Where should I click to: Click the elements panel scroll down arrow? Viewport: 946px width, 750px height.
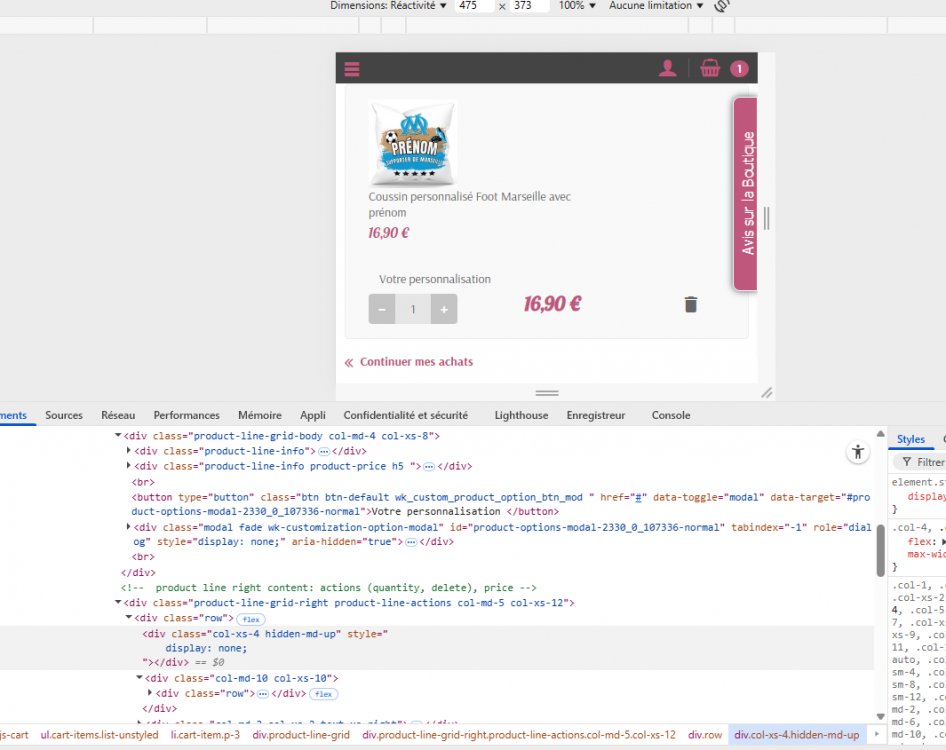[x=880, y=716]
